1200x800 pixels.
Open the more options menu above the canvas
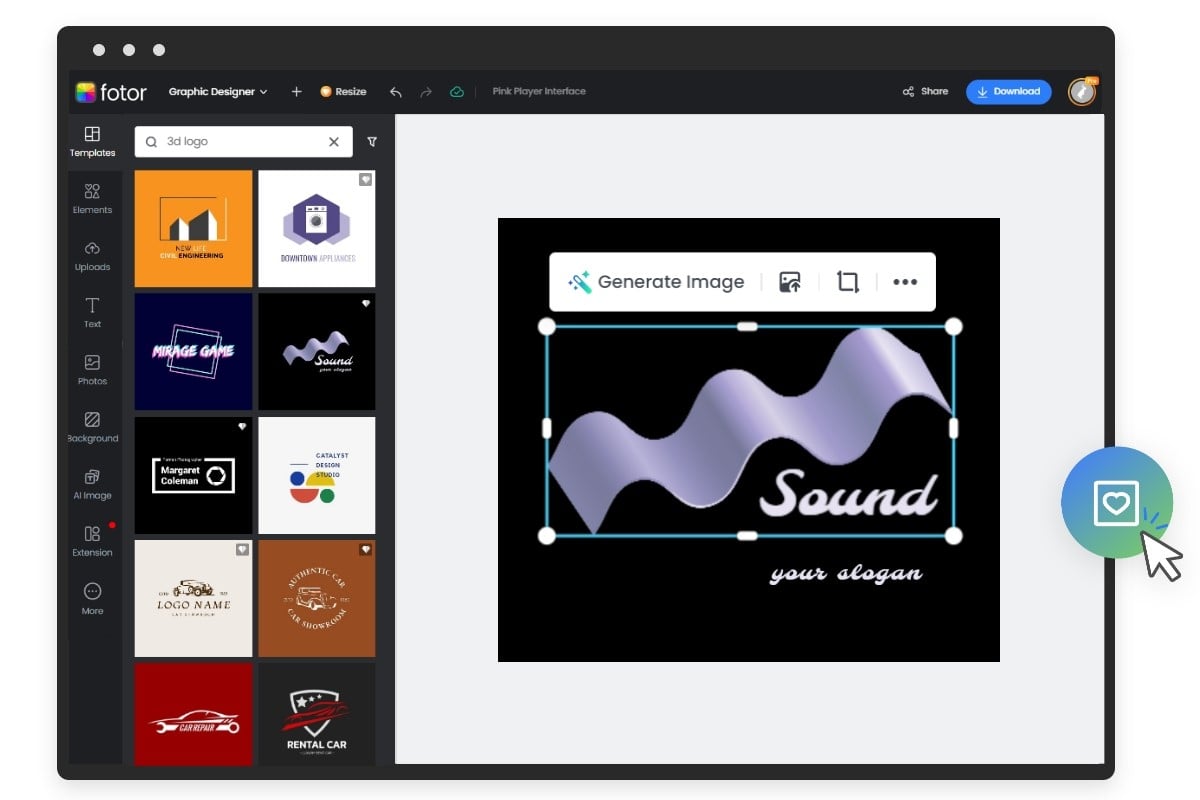[x=905, y=281]
